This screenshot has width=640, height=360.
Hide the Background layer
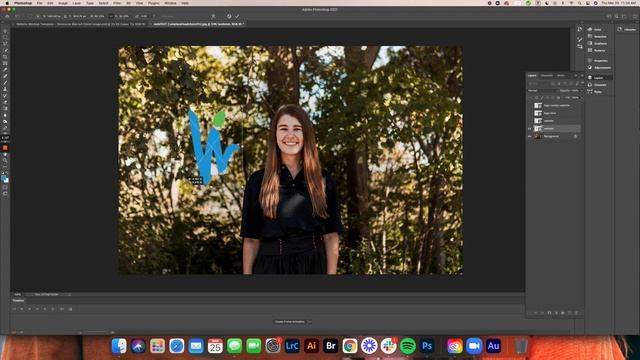(x=530, y=136)
